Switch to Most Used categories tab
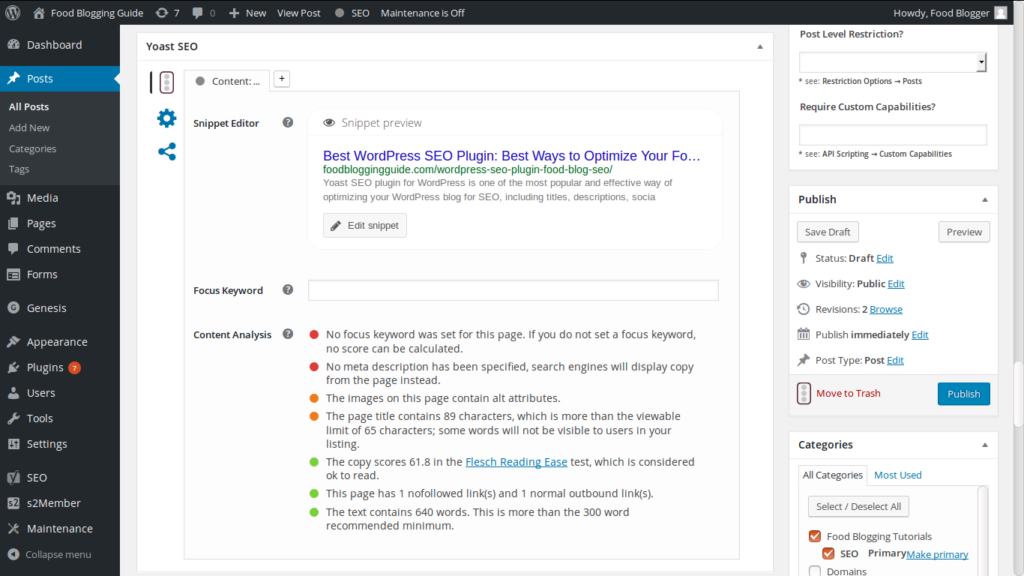1024x576 pixels. pos(897,475)
